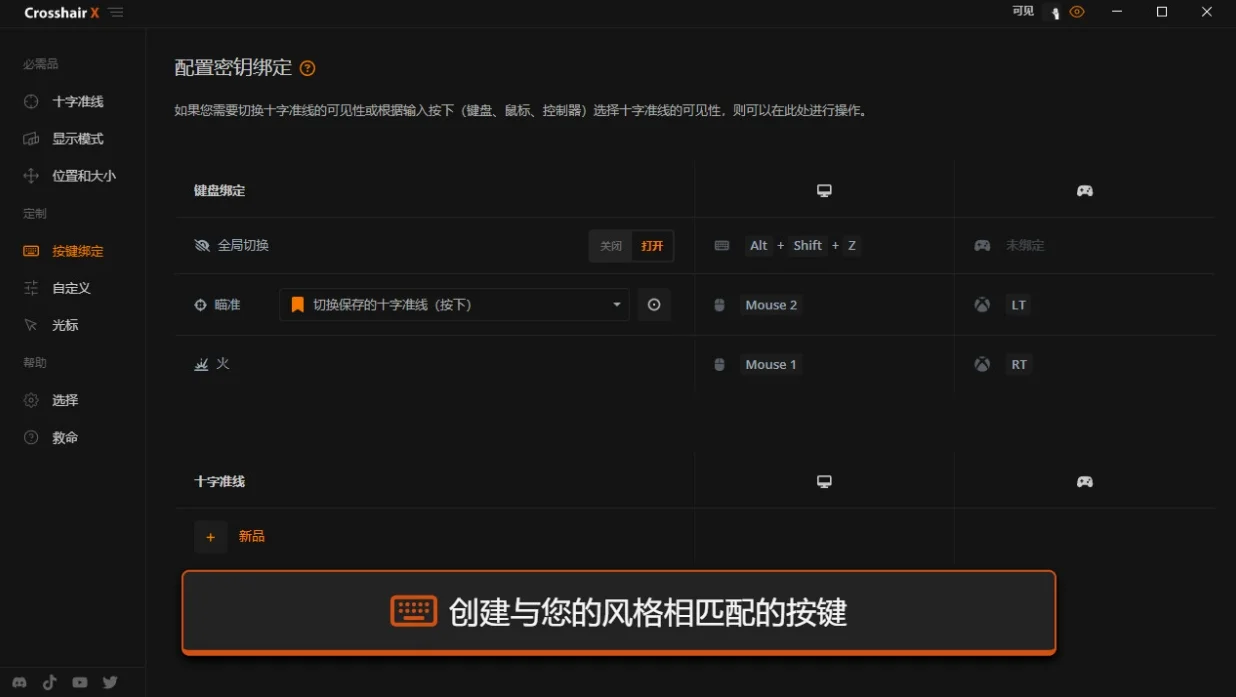1236x697 pixels.
Task: Open the Discord link icon
Action: coord(21,682)
